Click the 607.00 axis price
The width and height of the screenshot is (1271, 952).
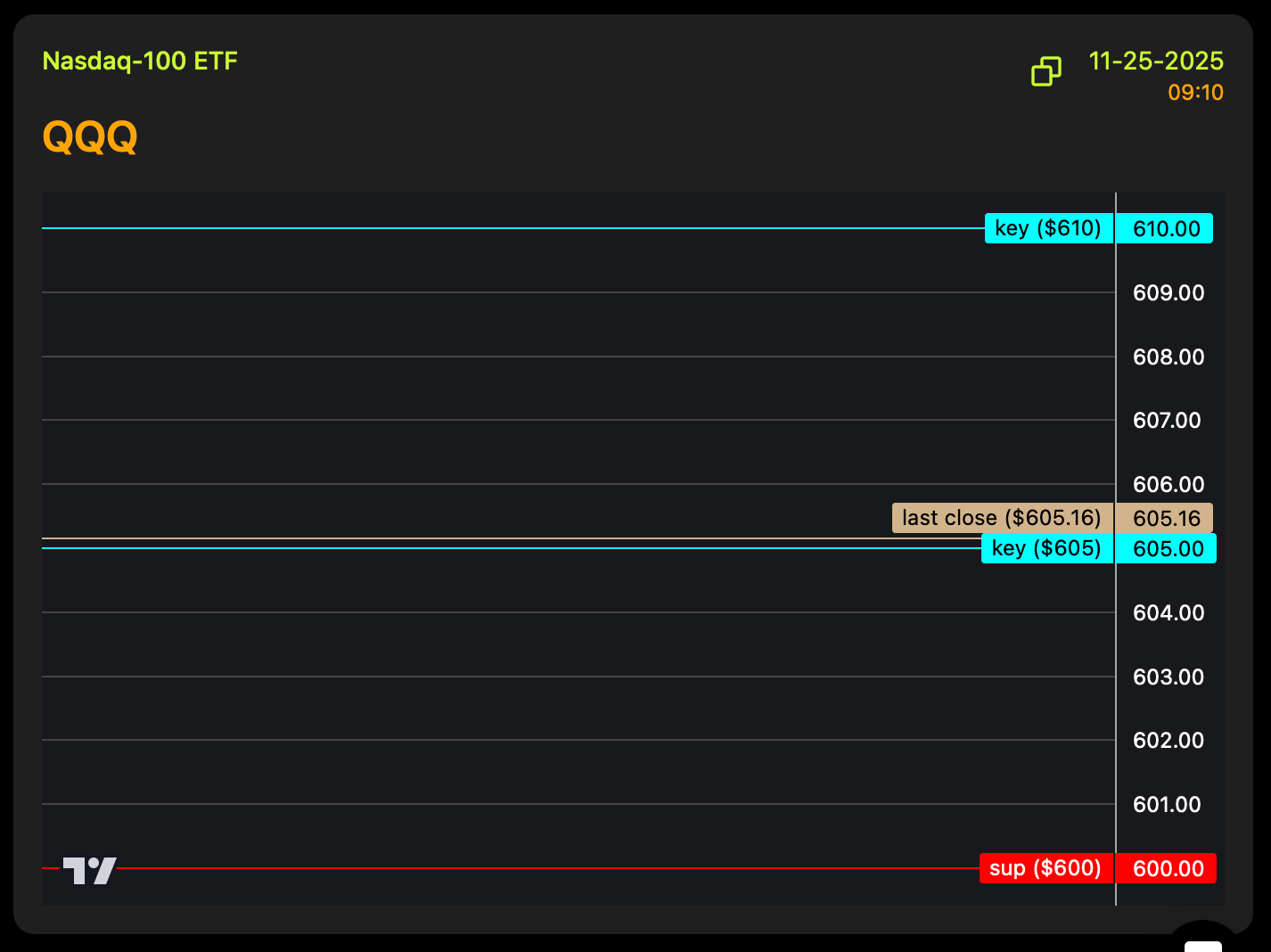point(1167,421)
